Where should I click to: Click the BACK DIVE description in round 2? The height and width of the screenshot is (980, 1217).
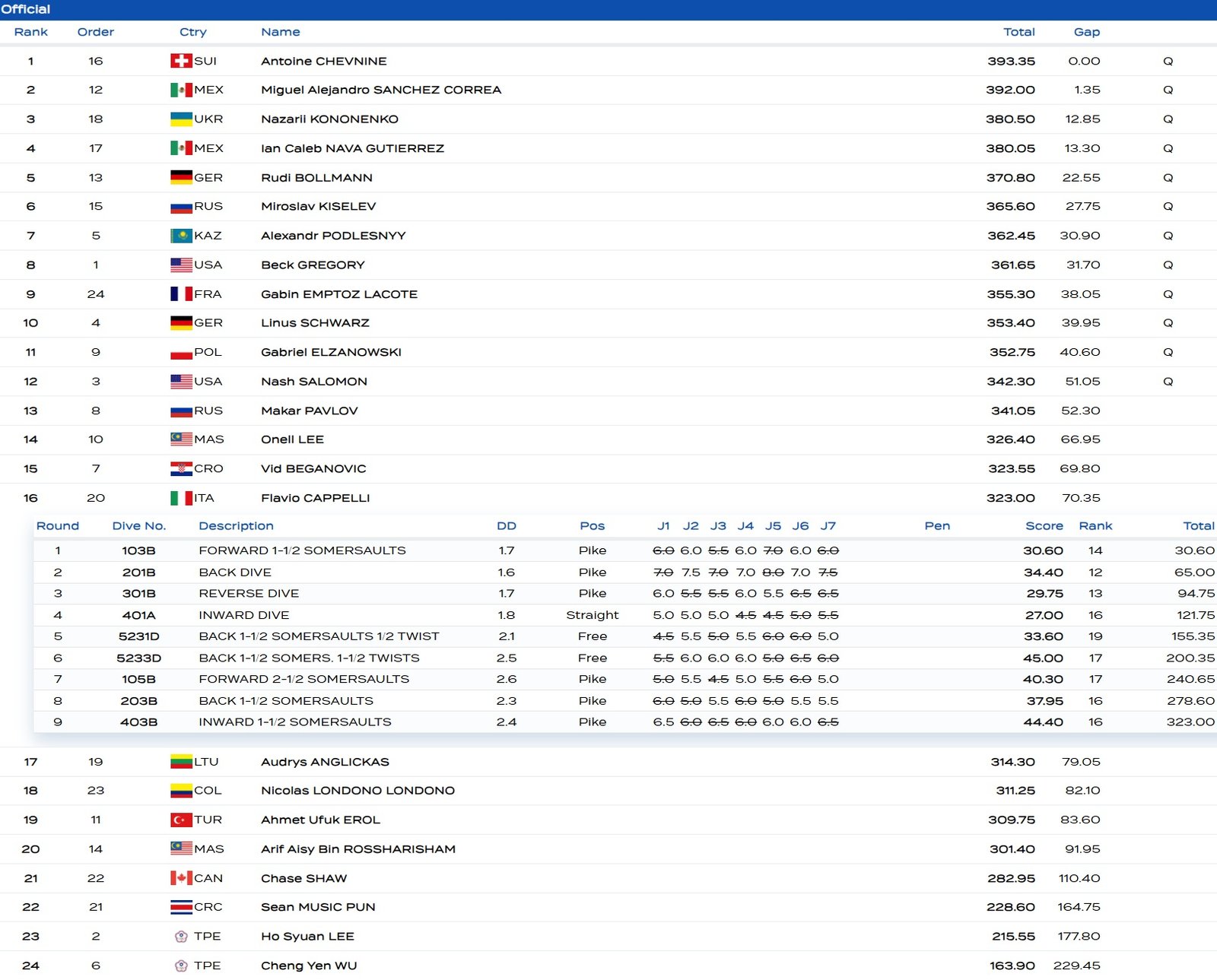235,572
